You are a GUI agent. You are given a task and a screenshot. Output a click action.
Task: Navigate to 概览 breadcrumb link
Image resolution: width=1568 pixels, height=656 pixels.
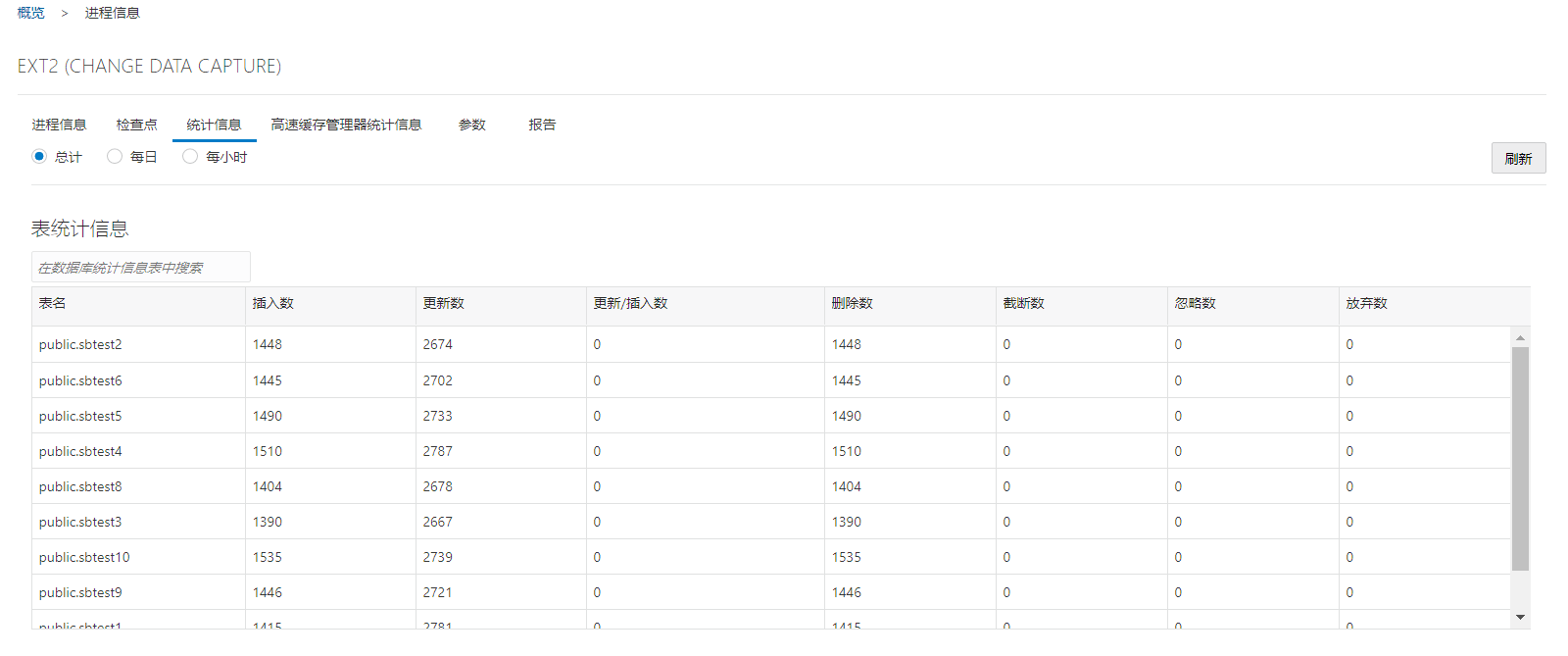pos(31,13)
